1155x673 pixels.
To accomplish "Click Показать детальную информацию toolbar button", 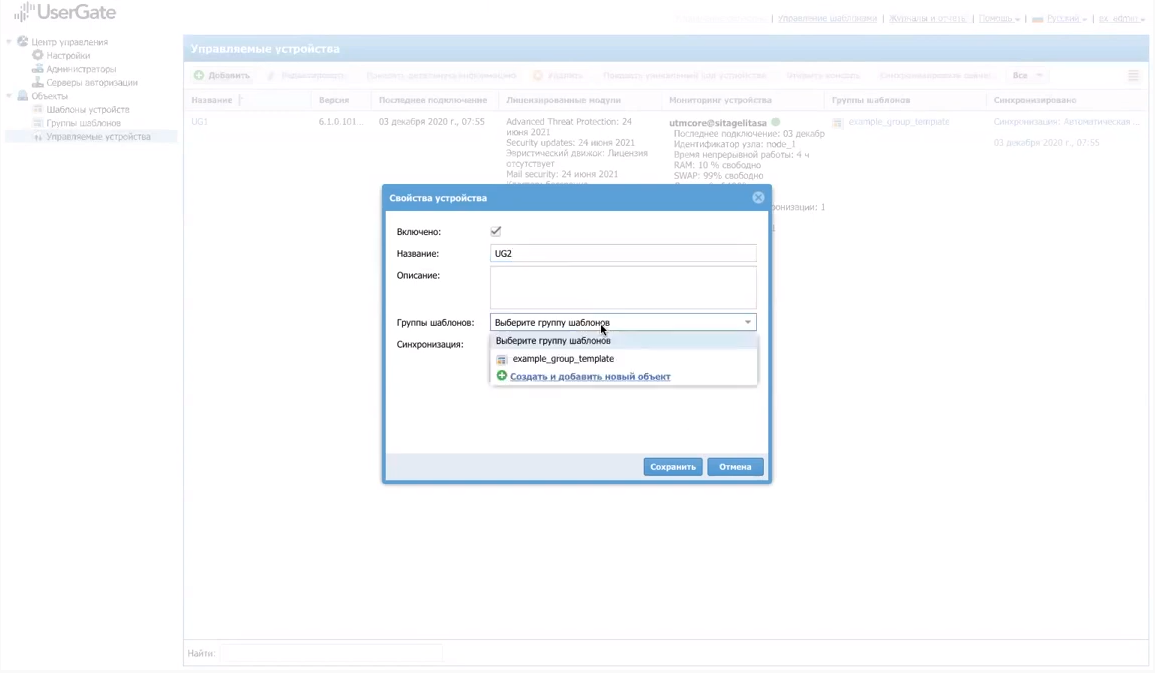I will tap(441, 75).
